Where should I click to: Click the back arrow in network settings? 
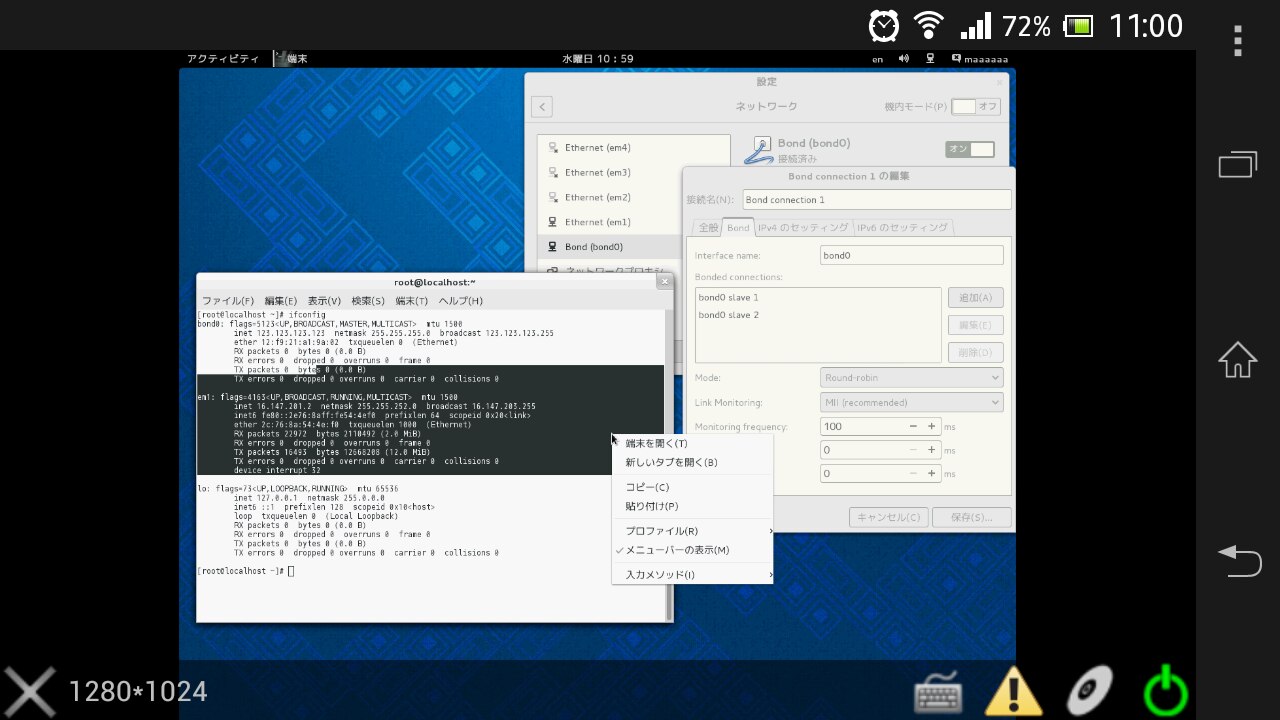(542, 106)
